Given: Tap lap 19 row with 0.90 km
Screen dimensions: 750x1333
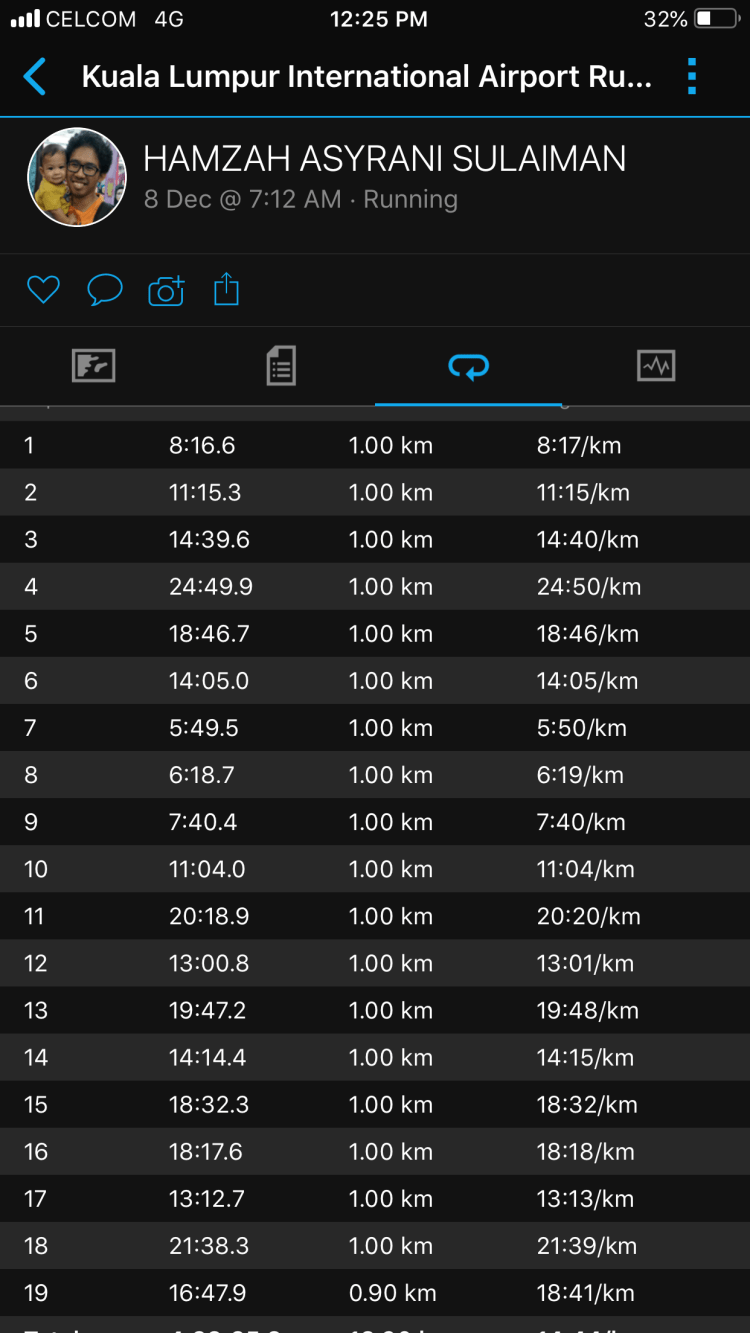Looking at the screenshot, I should [375, 1293].
